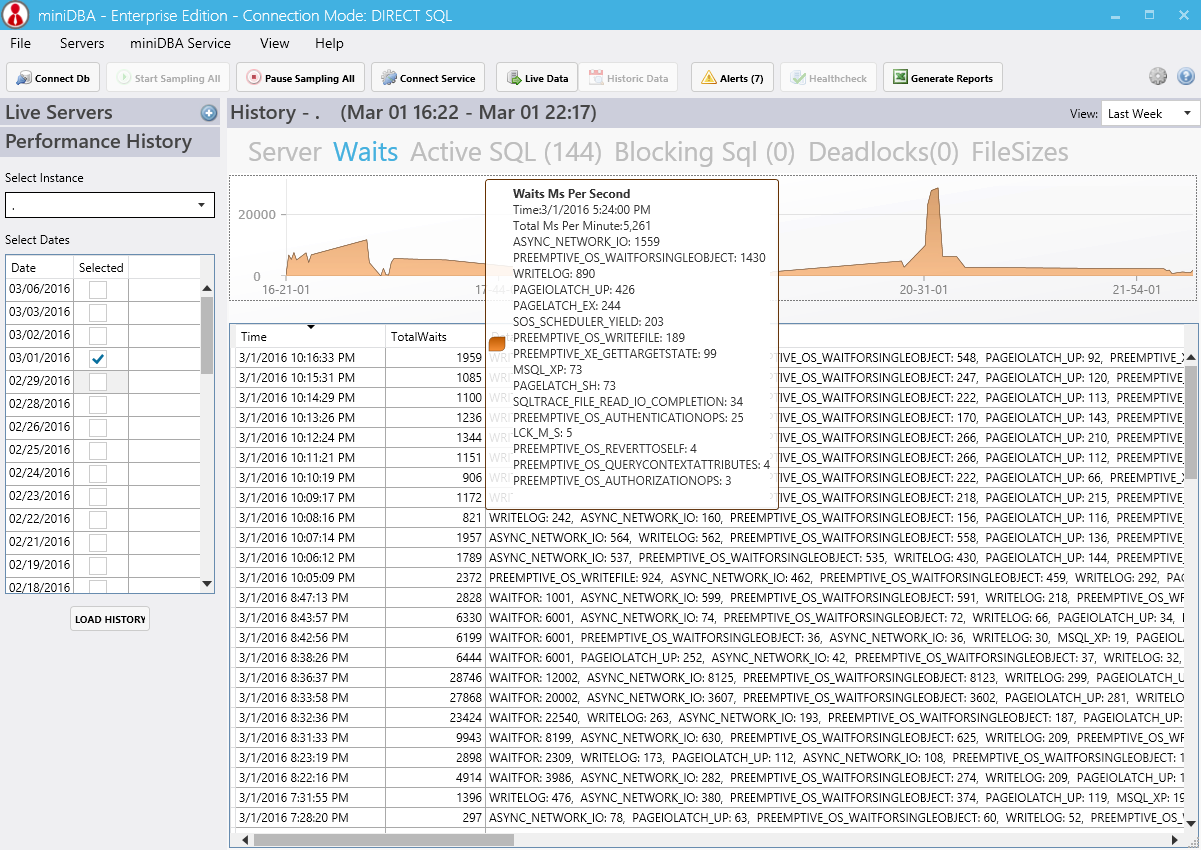Open the Deadlocks(0) tab
The image size is (1201, 850).
coord(883,152)
